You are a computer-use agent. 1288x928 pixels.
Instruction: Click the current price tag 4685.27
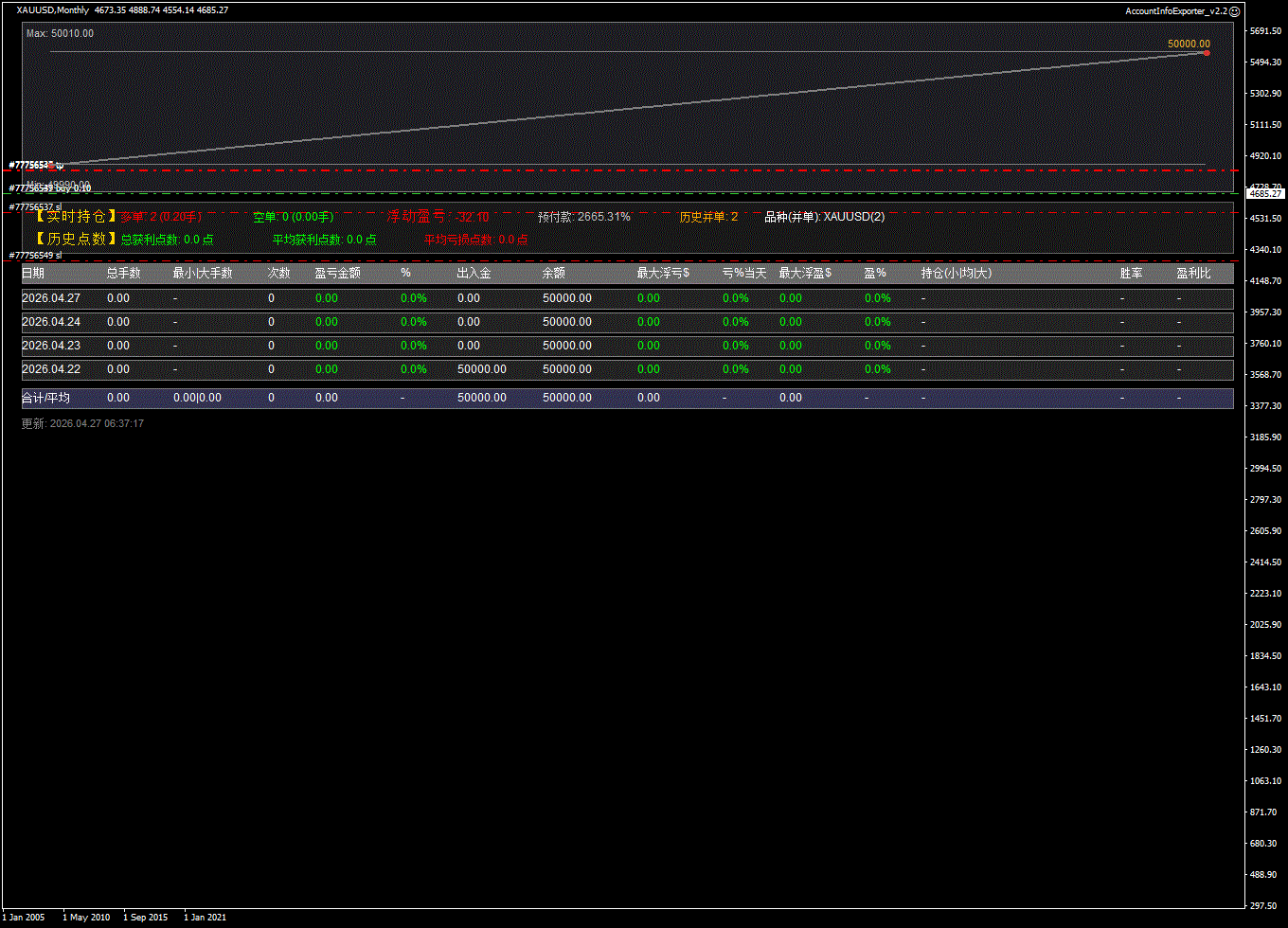tap(1264, 193)
